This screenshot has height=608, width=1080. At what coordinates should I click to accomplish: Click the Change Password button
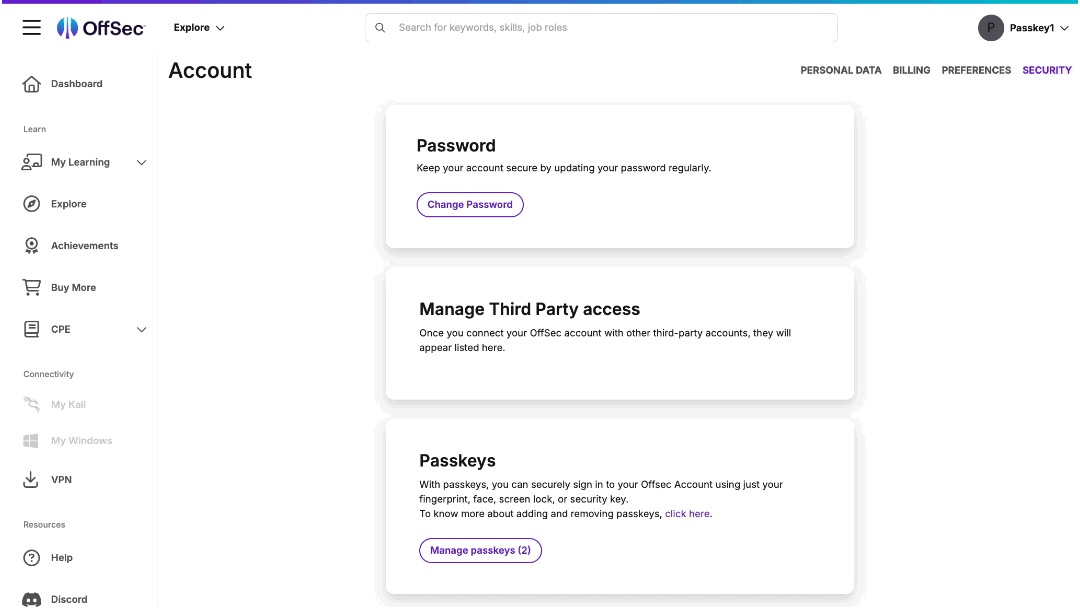[x=470, y=205]
